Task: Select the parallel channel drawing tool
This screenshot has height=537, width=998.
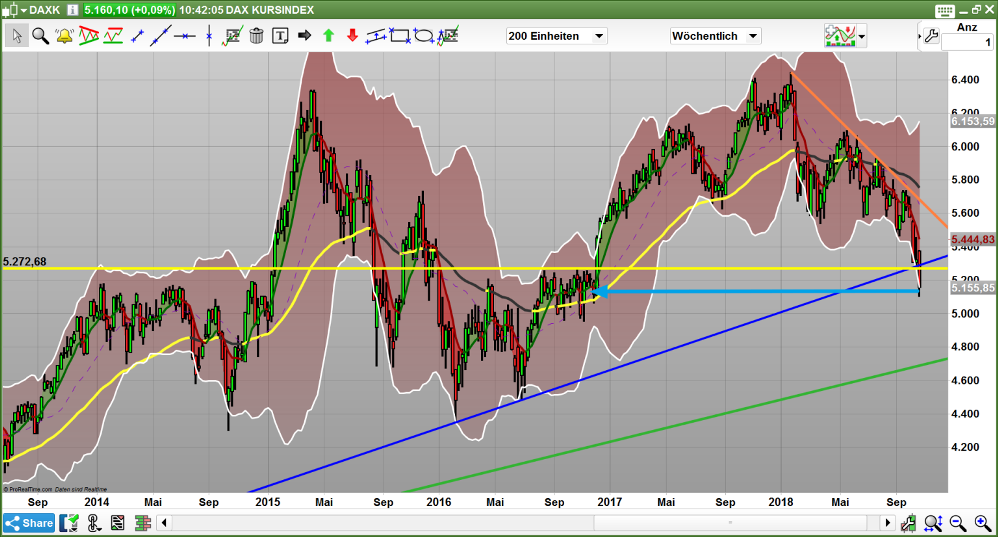Action: tap(376, 36)
